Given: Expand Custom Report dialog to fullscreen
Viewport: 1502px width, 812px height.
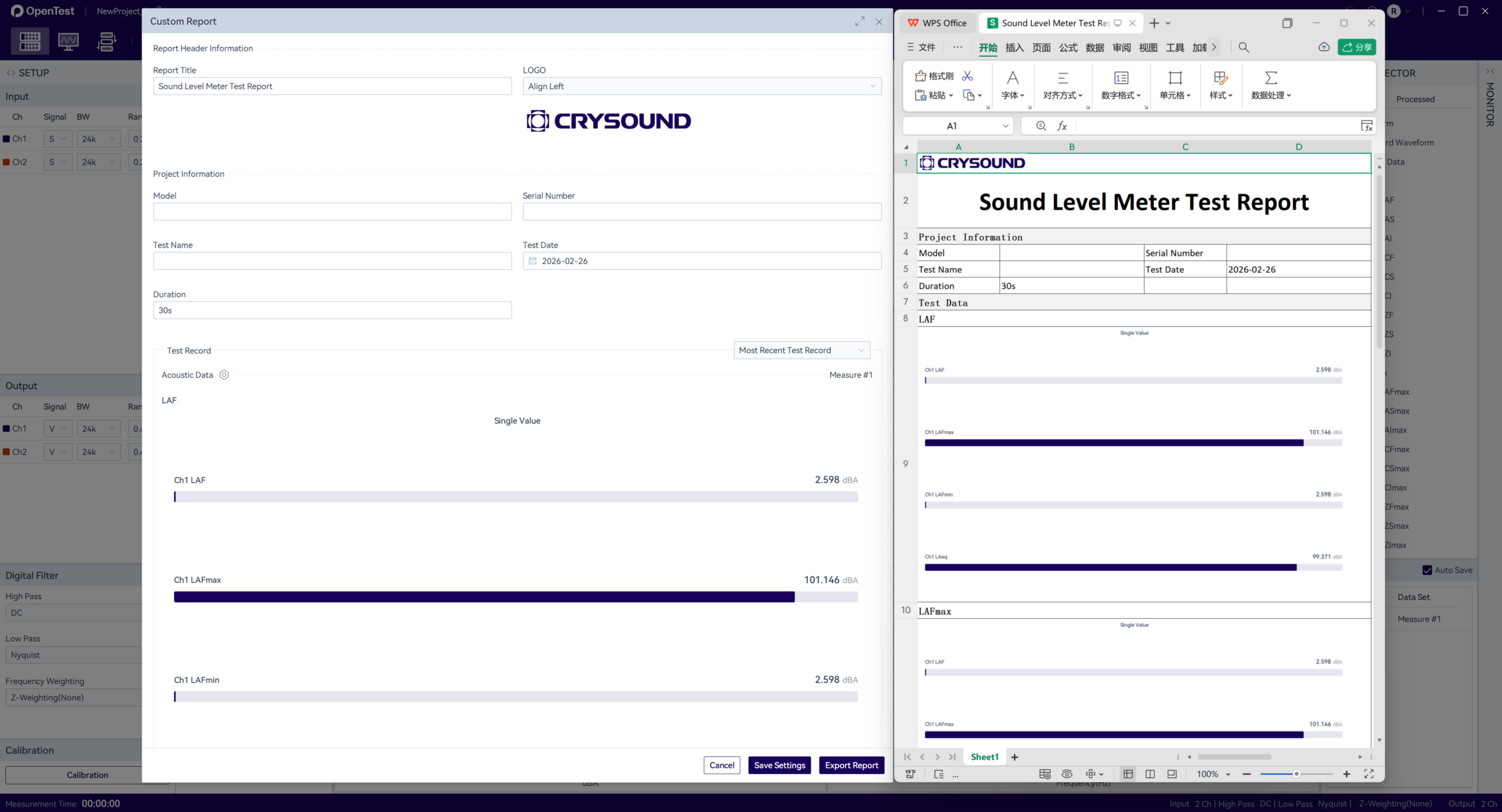Looking at the screenshot, I should click(x=860, y=22).
